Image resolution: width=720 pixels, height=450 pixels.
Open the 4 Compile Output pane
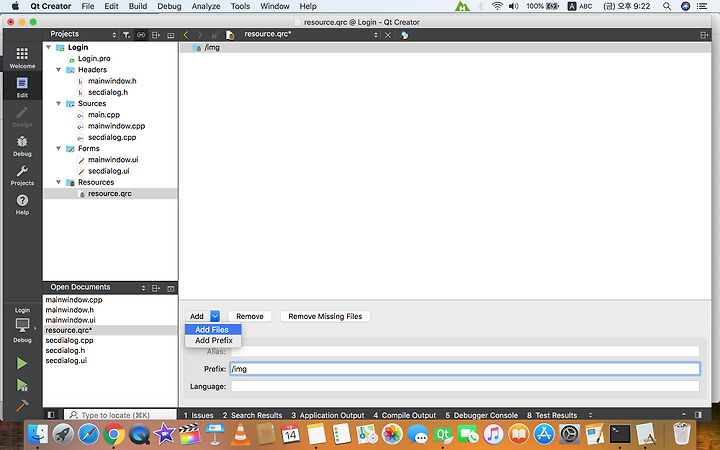click(405, 415)
